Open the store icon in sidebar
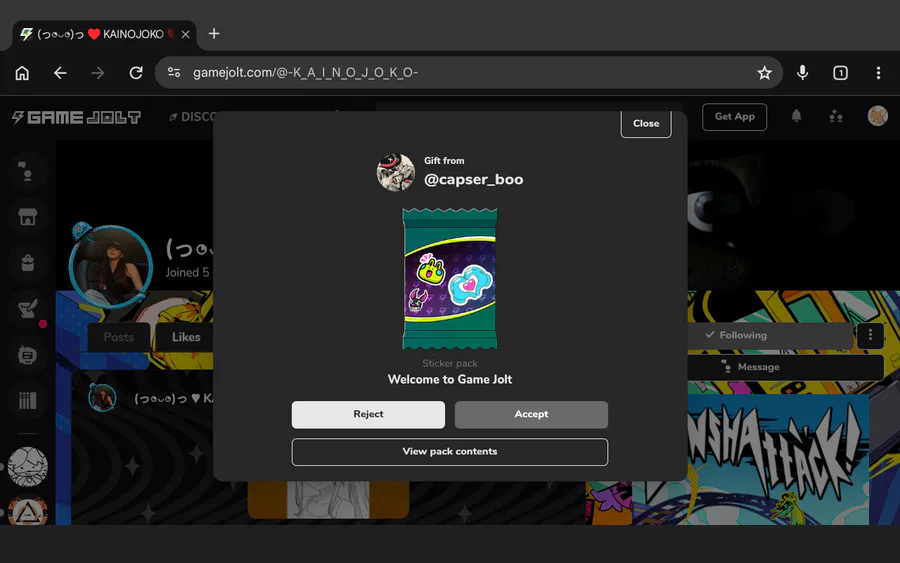The height and width of the screenshot is (563, 900). coord(28,217)
